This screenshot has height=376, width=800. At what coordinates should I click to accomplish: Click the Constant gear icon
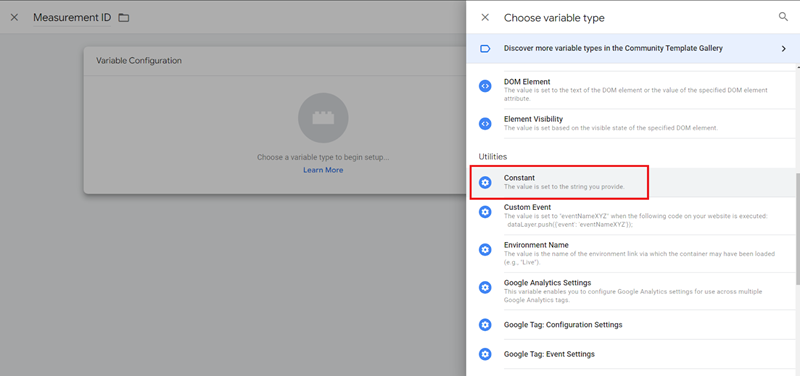pyautogui.click(x=485, y=182)
